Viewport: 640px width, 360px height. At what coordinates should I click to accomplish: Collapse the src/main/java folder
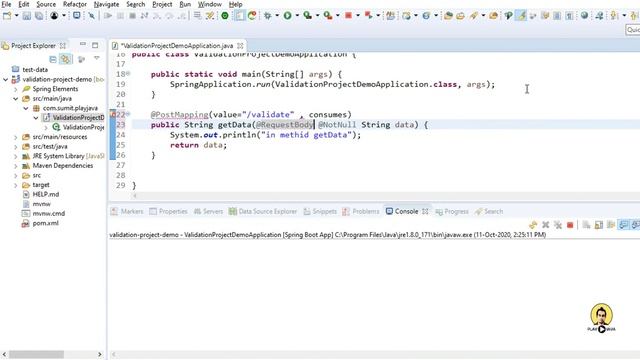[16, 99]
